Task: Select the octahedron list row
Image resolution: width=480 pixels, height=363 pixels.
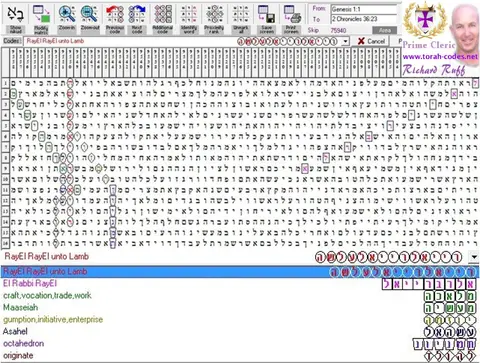Action: (239, 344)
